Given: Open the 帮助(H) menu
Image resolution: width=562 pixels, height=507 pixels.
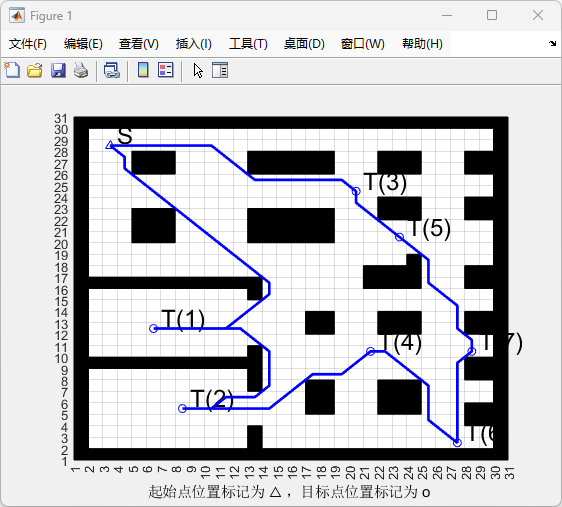Looking at the screenshot, I should tap(422, 44).
